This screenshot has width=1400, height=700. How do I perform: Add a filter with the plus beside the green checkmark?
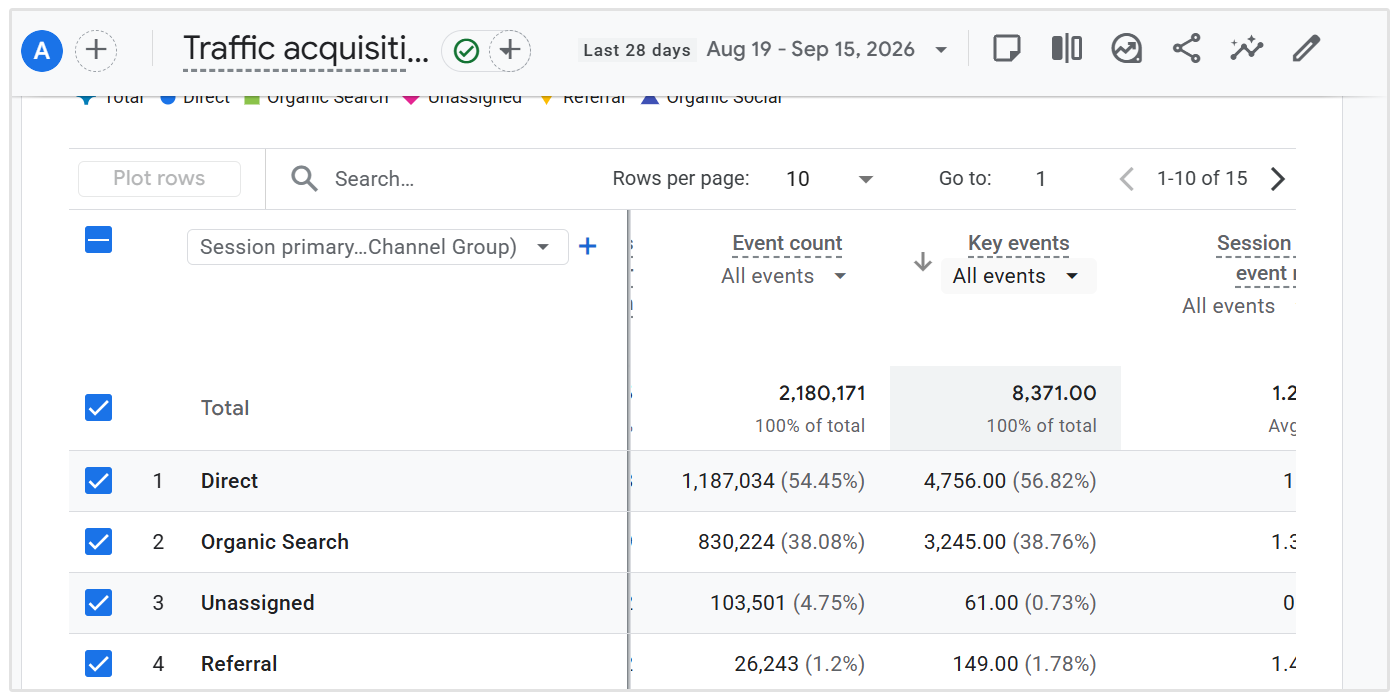pos(510,50)
